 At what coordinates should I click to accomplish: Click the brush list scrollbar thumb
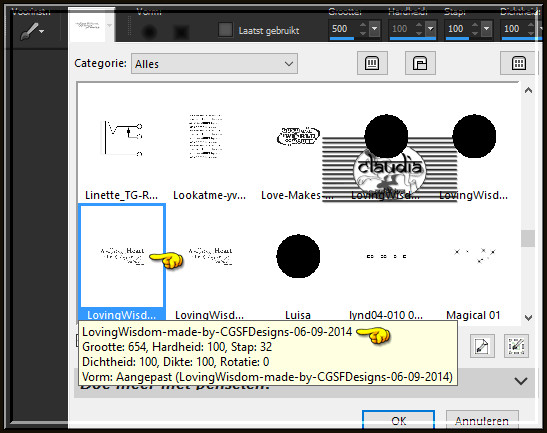(x=528, y=239)
